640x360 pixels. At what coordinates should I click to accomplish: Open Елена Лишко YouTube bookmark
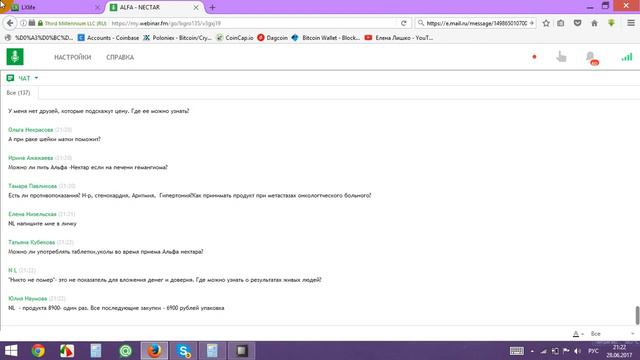399,38
